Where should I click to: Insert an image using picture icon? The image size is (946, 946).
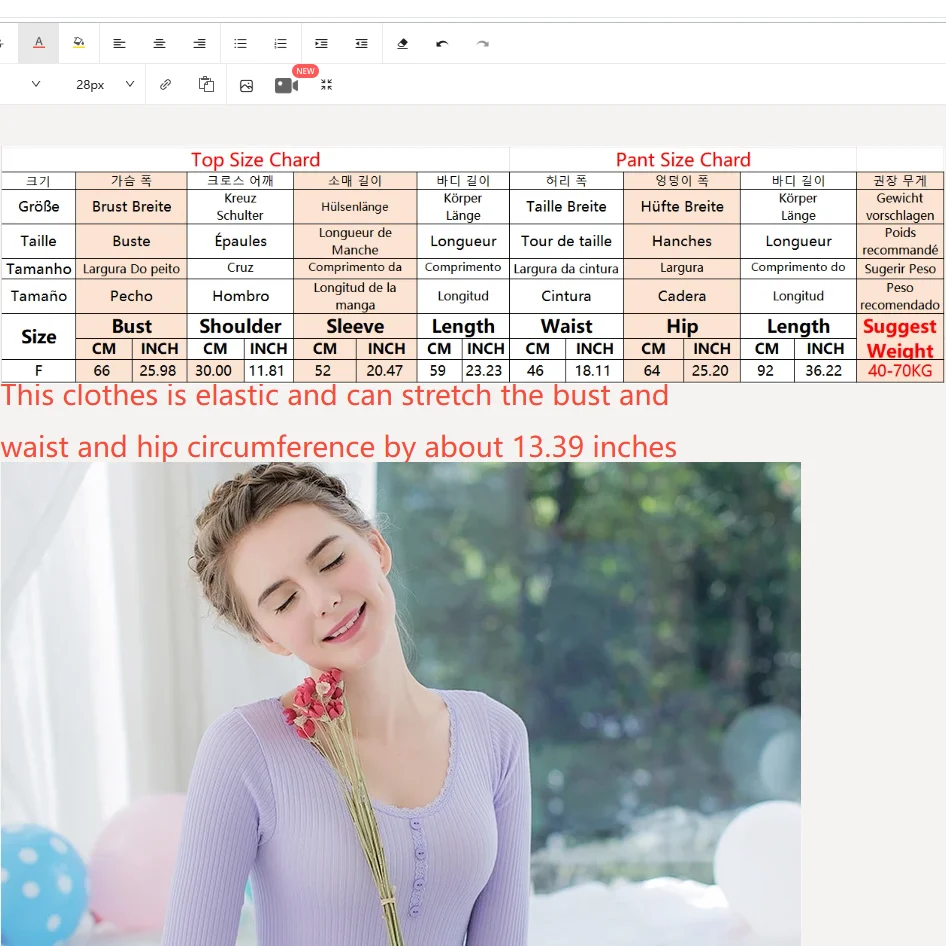tap(246, 85)
